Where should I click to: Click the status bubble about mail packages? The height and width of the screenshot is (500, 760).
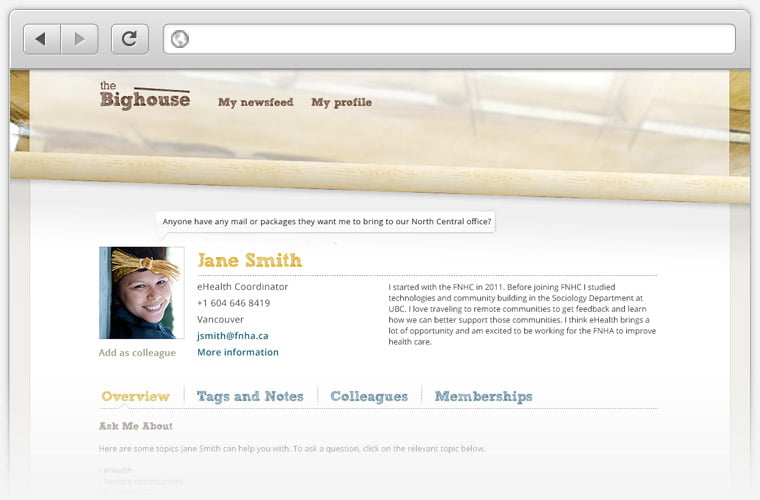(327, 221)
